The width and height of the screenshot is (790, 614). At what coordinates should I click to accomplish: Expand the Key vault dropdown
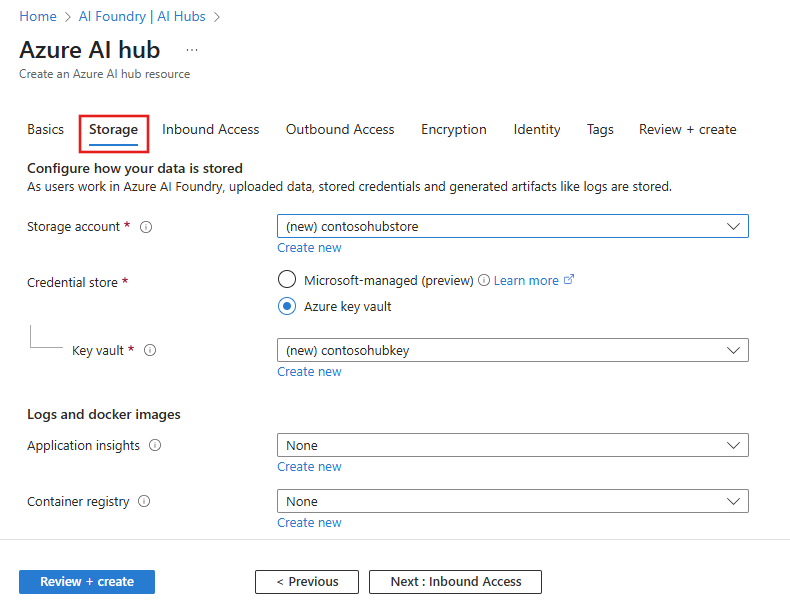tap(512, 351)
